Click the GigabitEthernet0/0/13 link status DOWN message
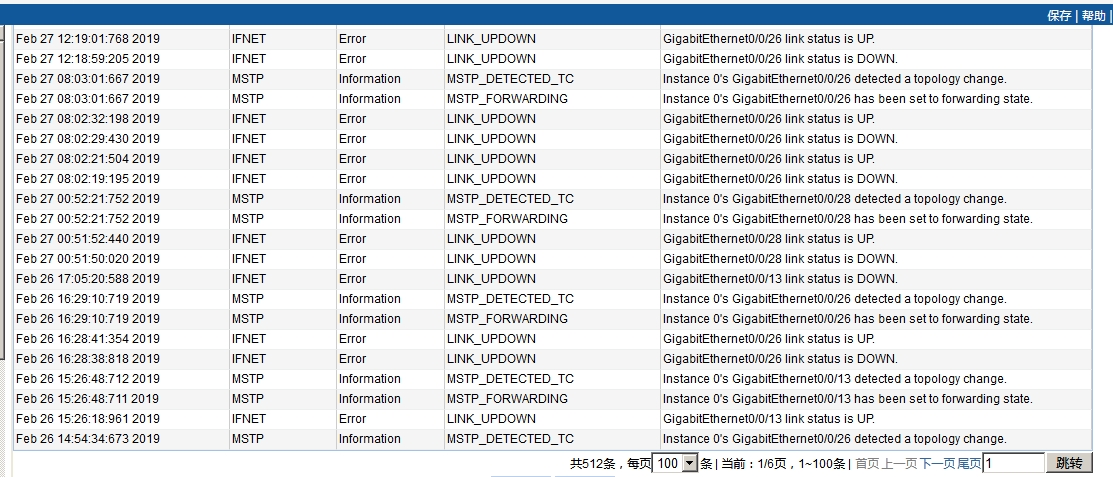1113x477 pixels. 780,279
